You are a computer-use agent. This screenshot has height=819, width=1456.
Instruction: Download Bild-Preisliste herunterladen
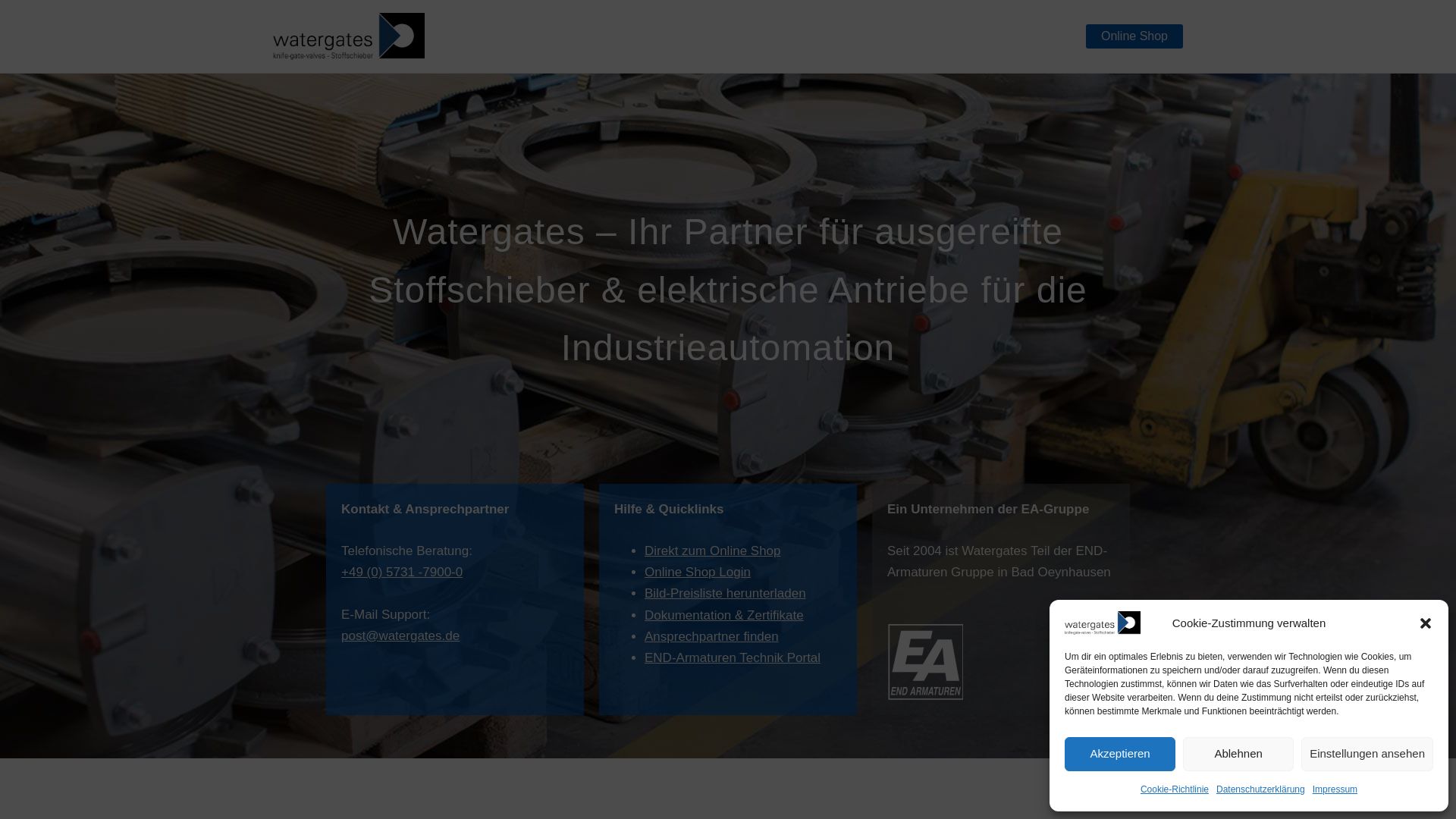tap(725, 594)
